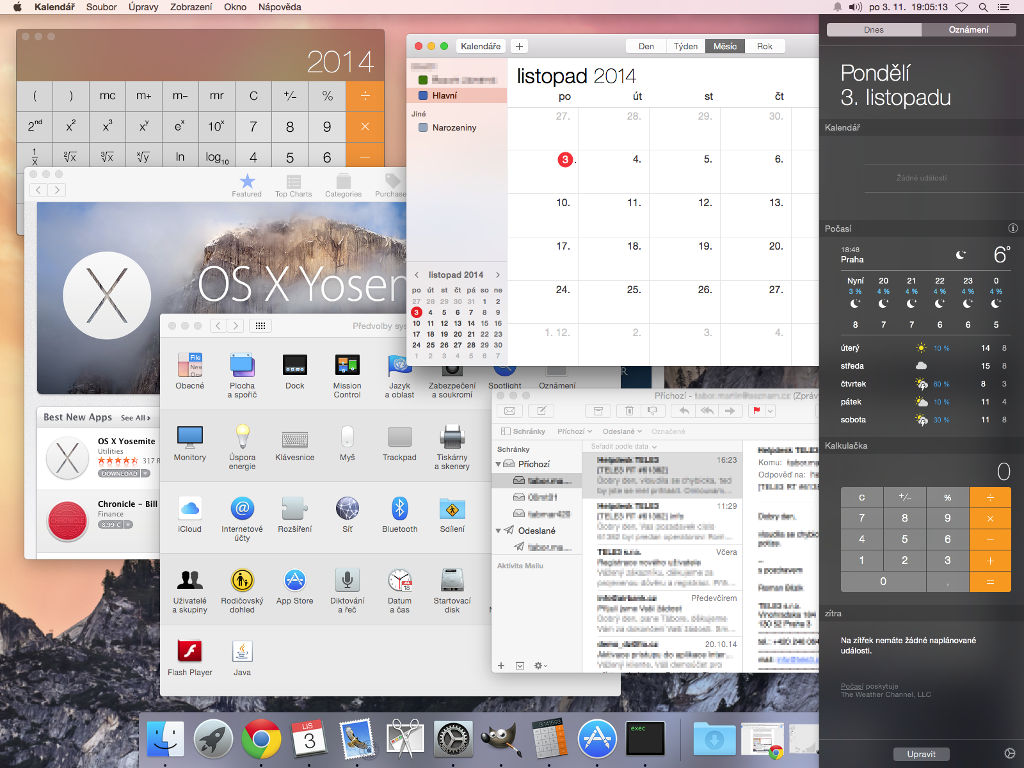The width and height of the screenshot is (1024, 768).
Task: Open the Úspora energie preference pane
Action: (242, 447)
